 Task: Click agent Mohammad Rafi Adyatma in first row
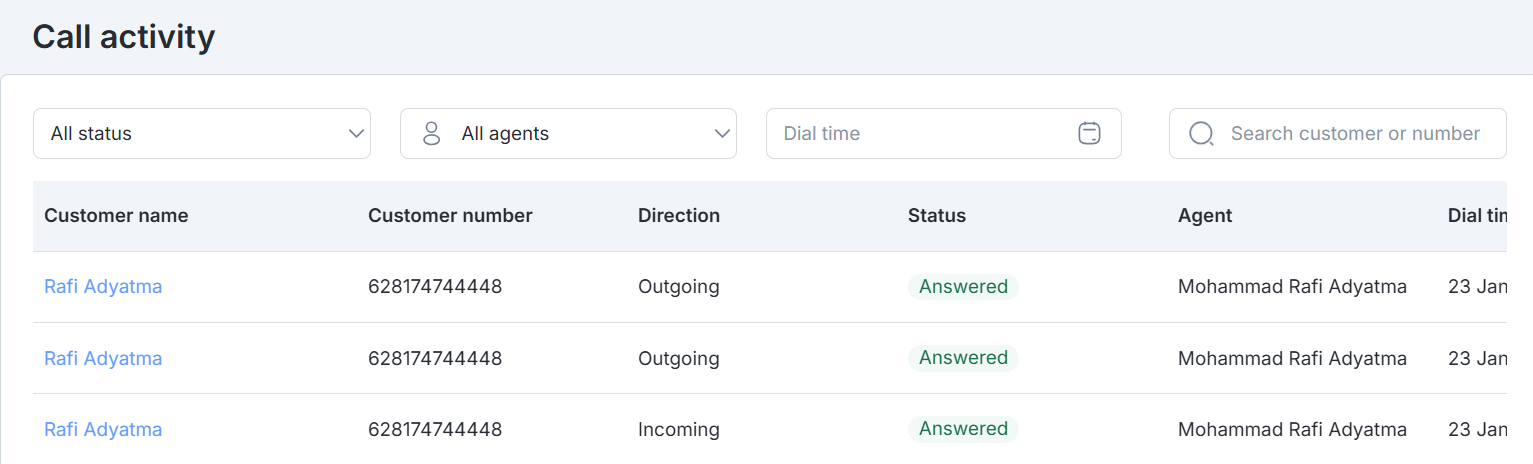pyautogui.click(x=1292, y=287)
